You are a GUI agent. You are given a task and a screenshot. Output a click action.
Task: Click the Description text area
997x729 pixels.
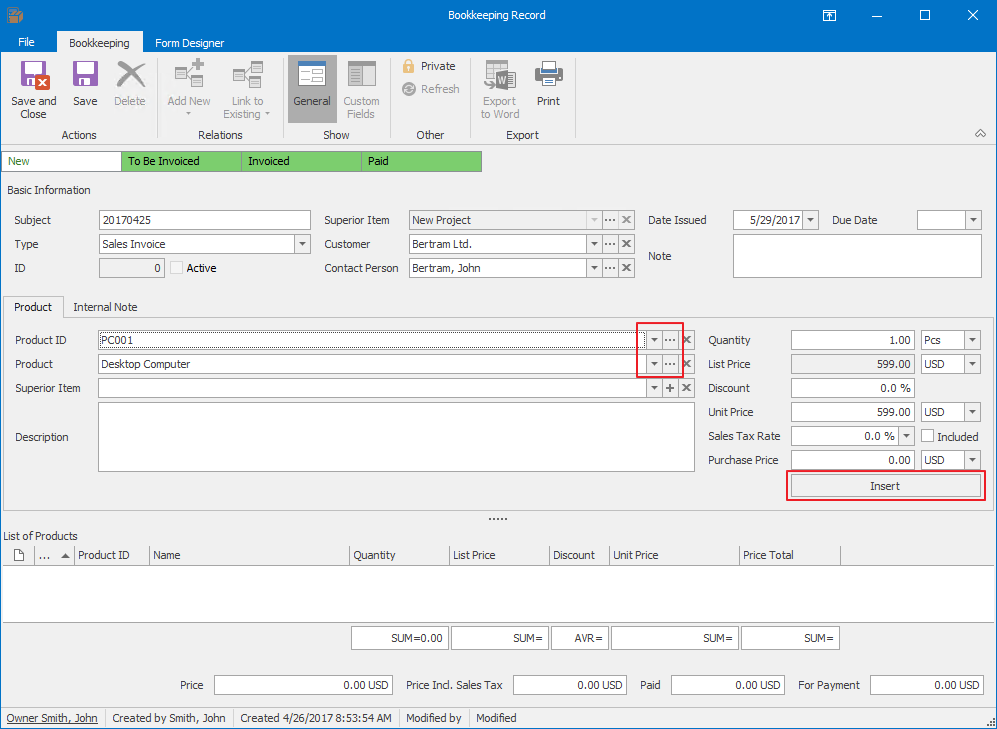(x=396, y=437)
